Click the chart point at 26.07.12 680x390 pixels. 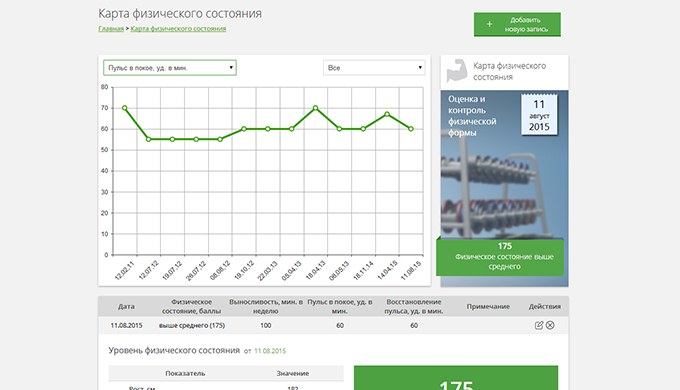(196, 139)
